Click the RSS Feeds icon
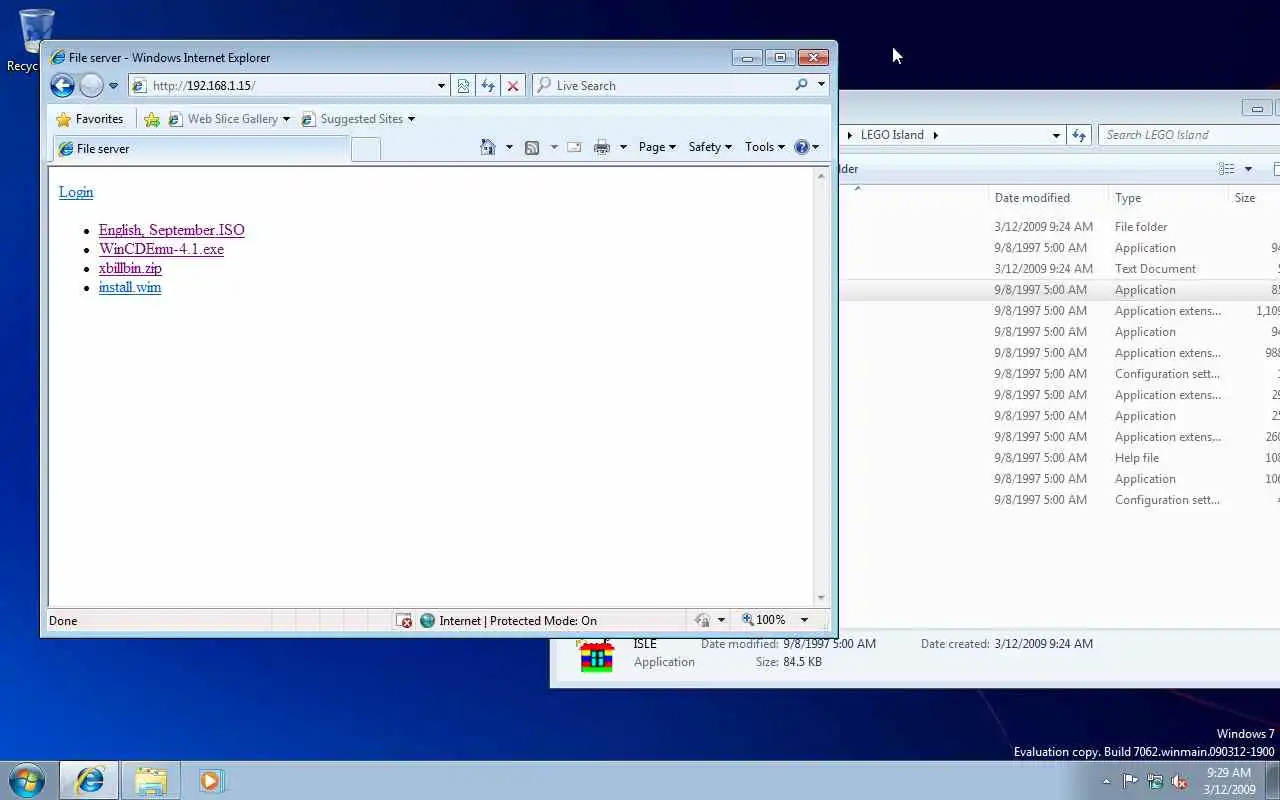The image size is (1280, 800). pos(532,147)
